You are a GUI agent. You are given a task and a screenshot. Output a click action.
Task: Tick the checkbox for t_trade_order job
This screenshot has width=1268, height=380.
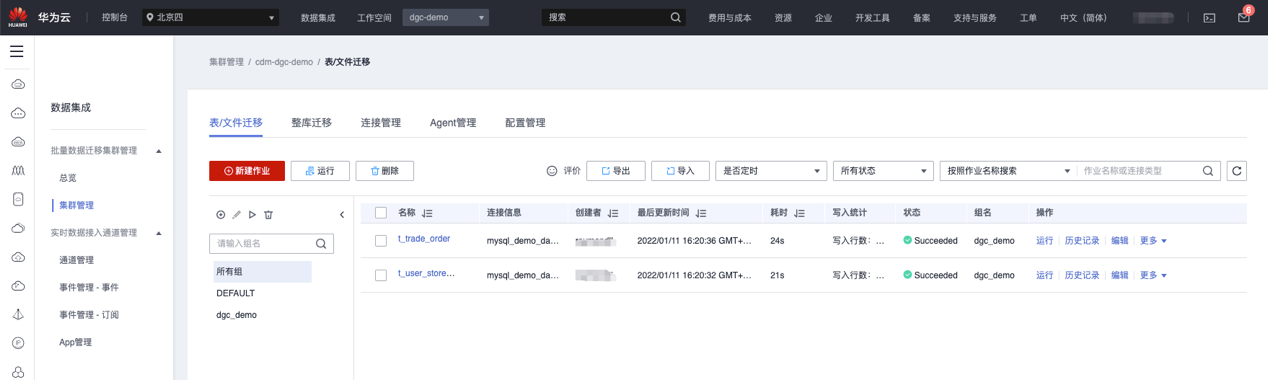(381, 241)
